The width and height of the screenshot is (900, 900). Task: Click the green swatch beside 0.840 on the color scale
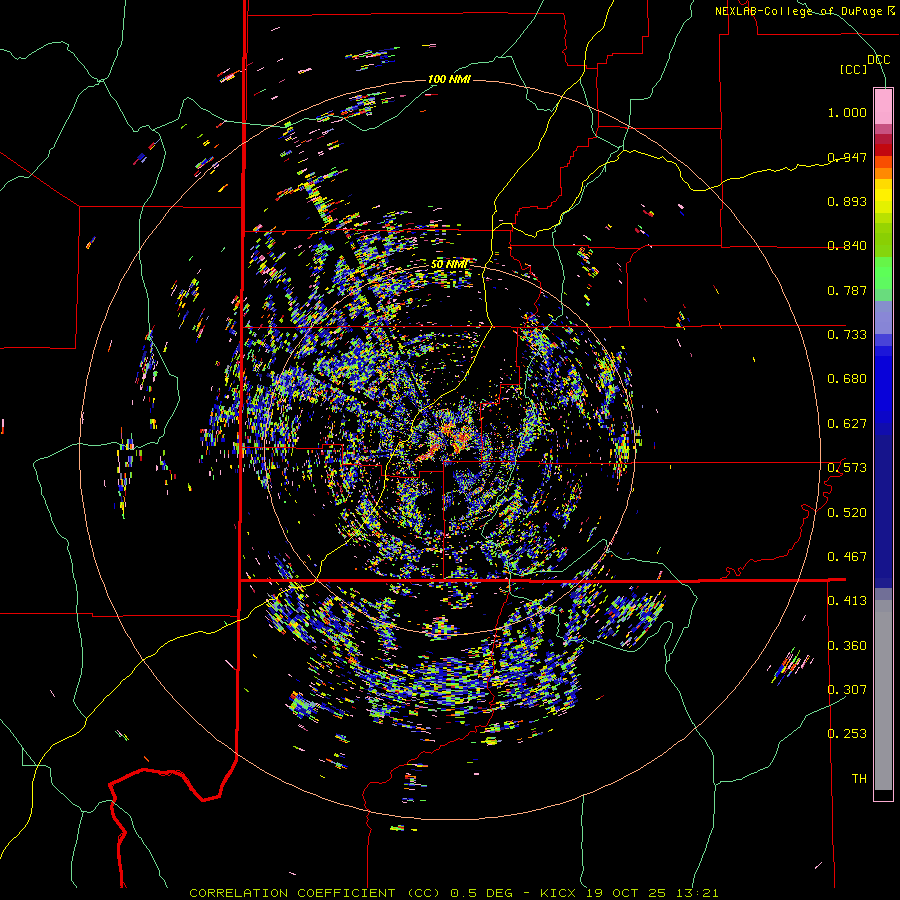883,239
